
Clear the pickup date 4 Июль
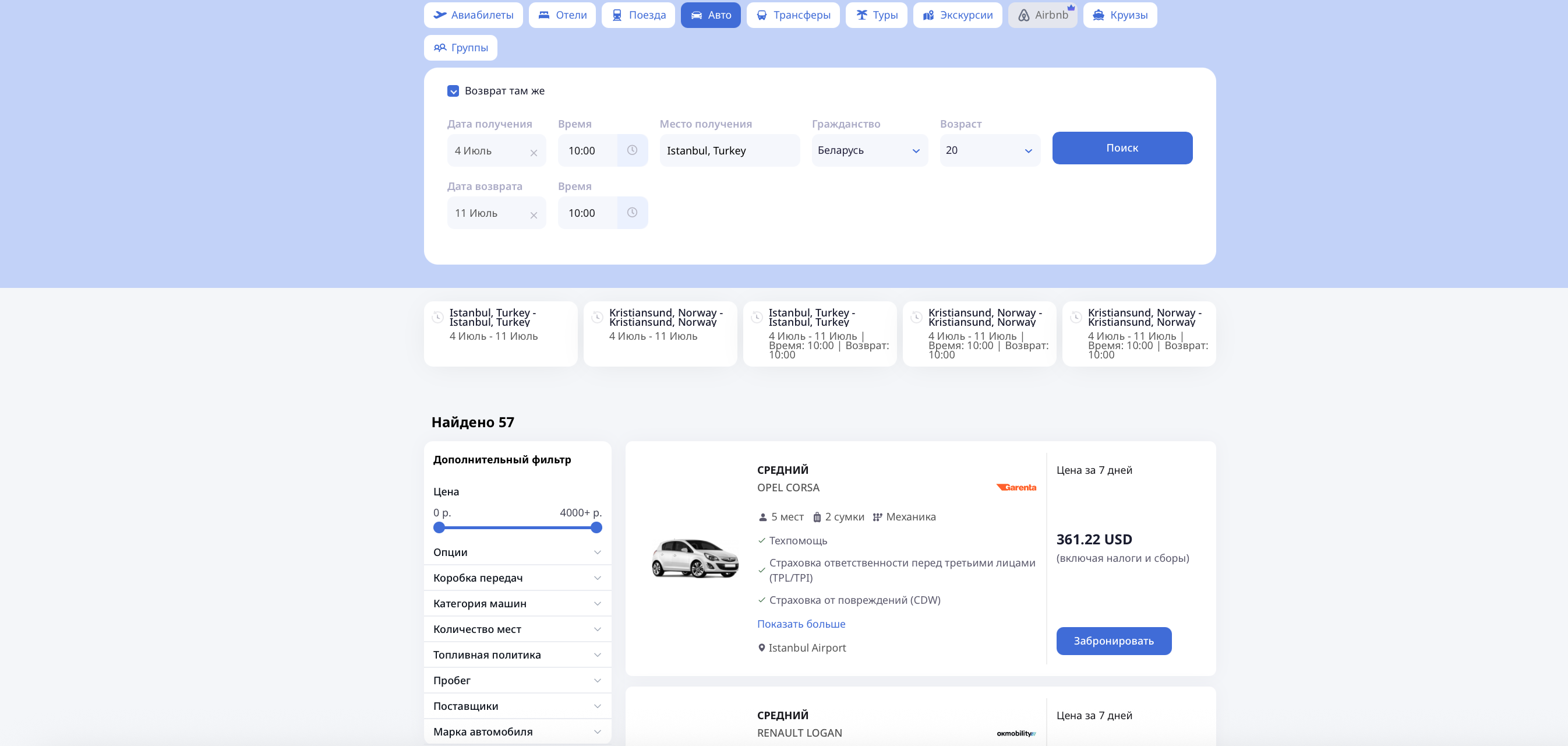[533, 153]
